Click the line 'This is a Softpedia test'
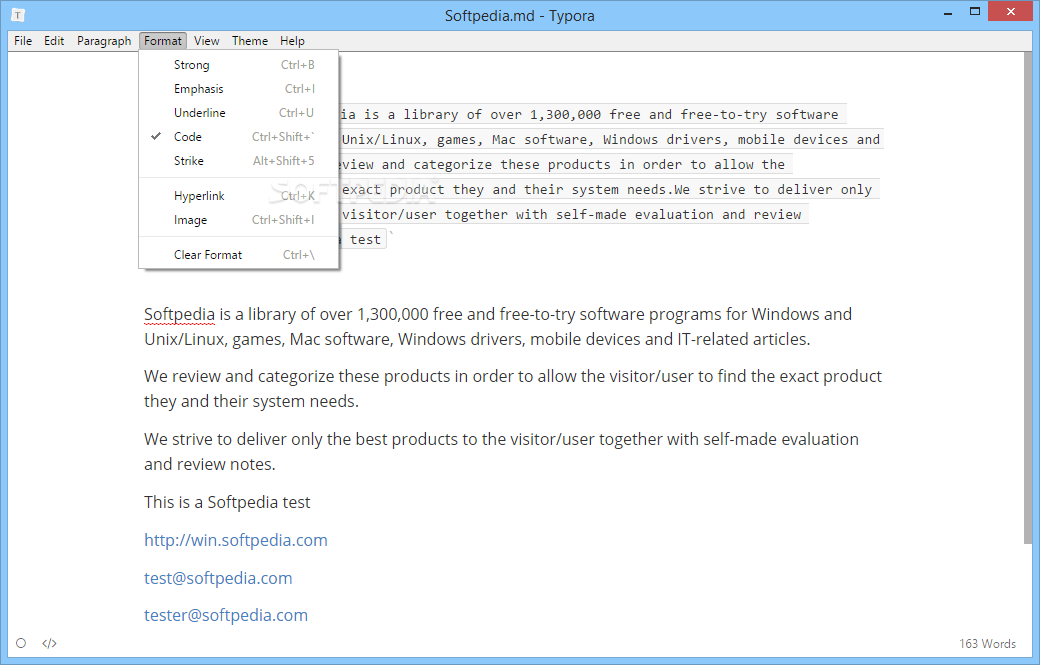1040x665 pixels. click(x=227, y=503)
